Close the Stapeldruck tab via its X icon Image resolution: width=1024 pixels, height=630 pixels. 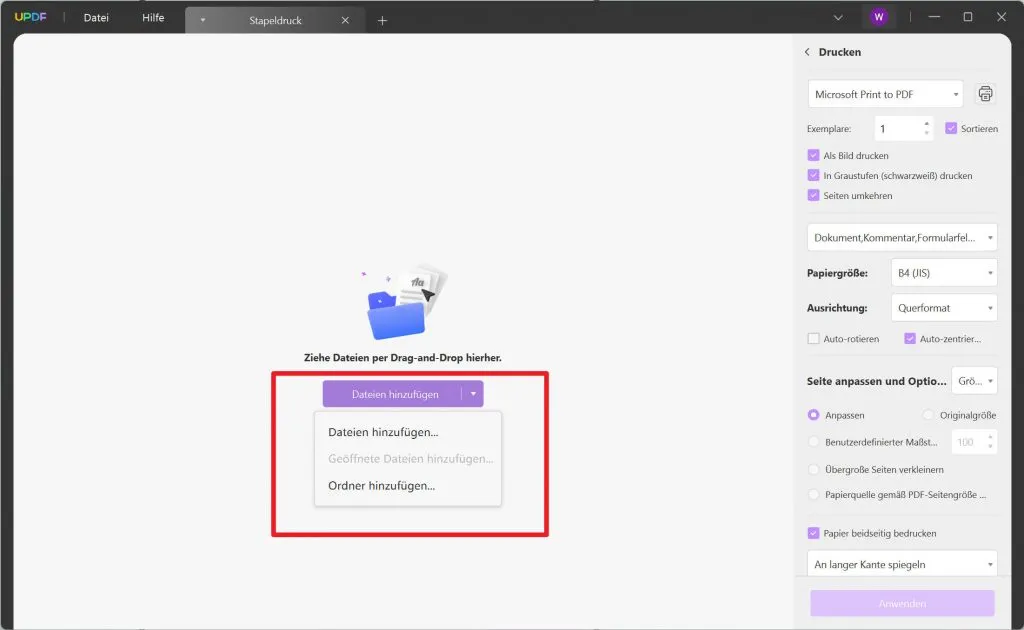point(345,18)
